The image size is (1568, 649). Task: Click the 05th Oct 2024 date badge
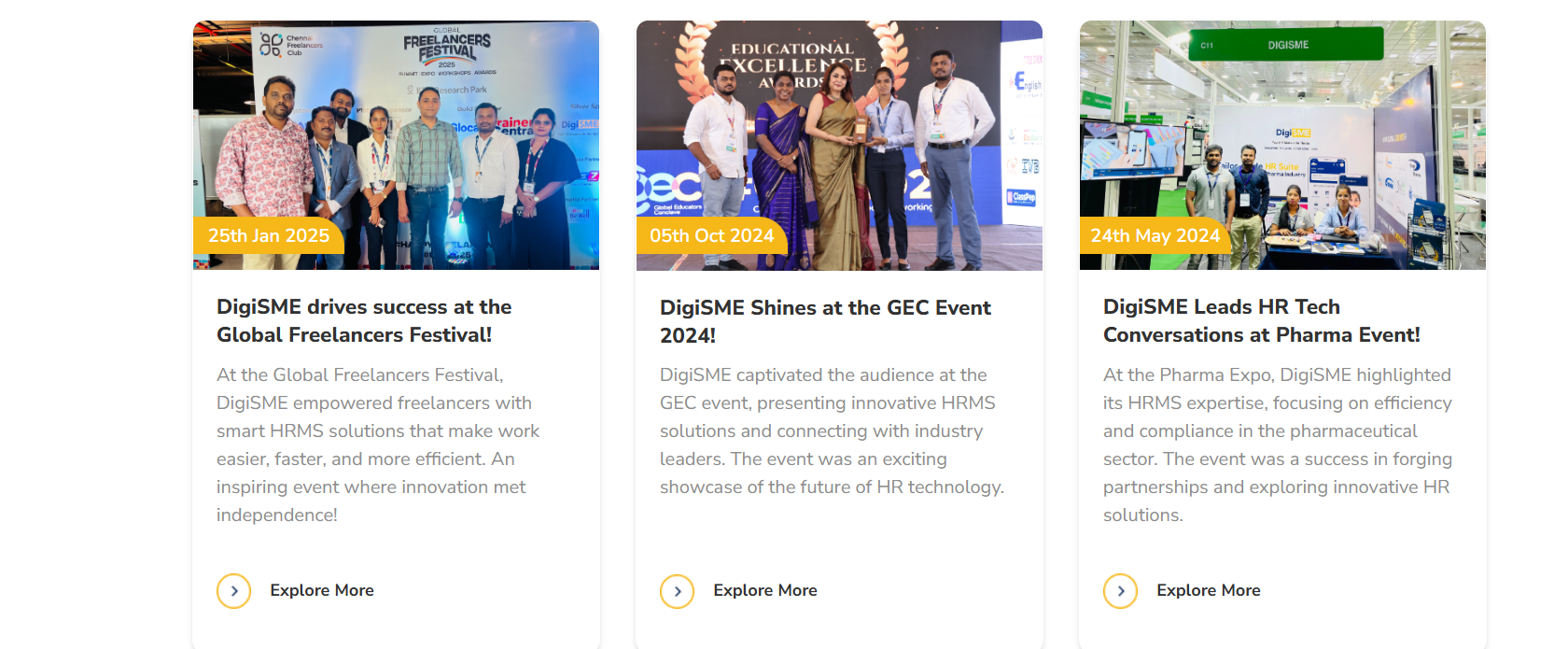[x=712, y=236]
